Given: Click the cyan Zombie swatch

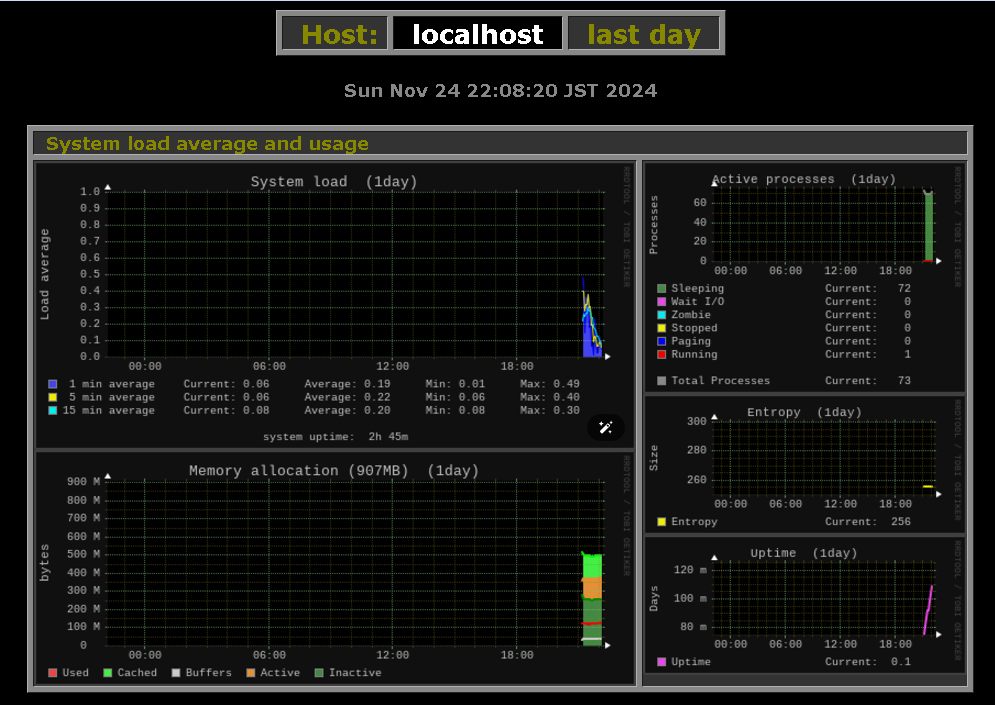Looking at the screenshot, I should click(x=662, y=315).
